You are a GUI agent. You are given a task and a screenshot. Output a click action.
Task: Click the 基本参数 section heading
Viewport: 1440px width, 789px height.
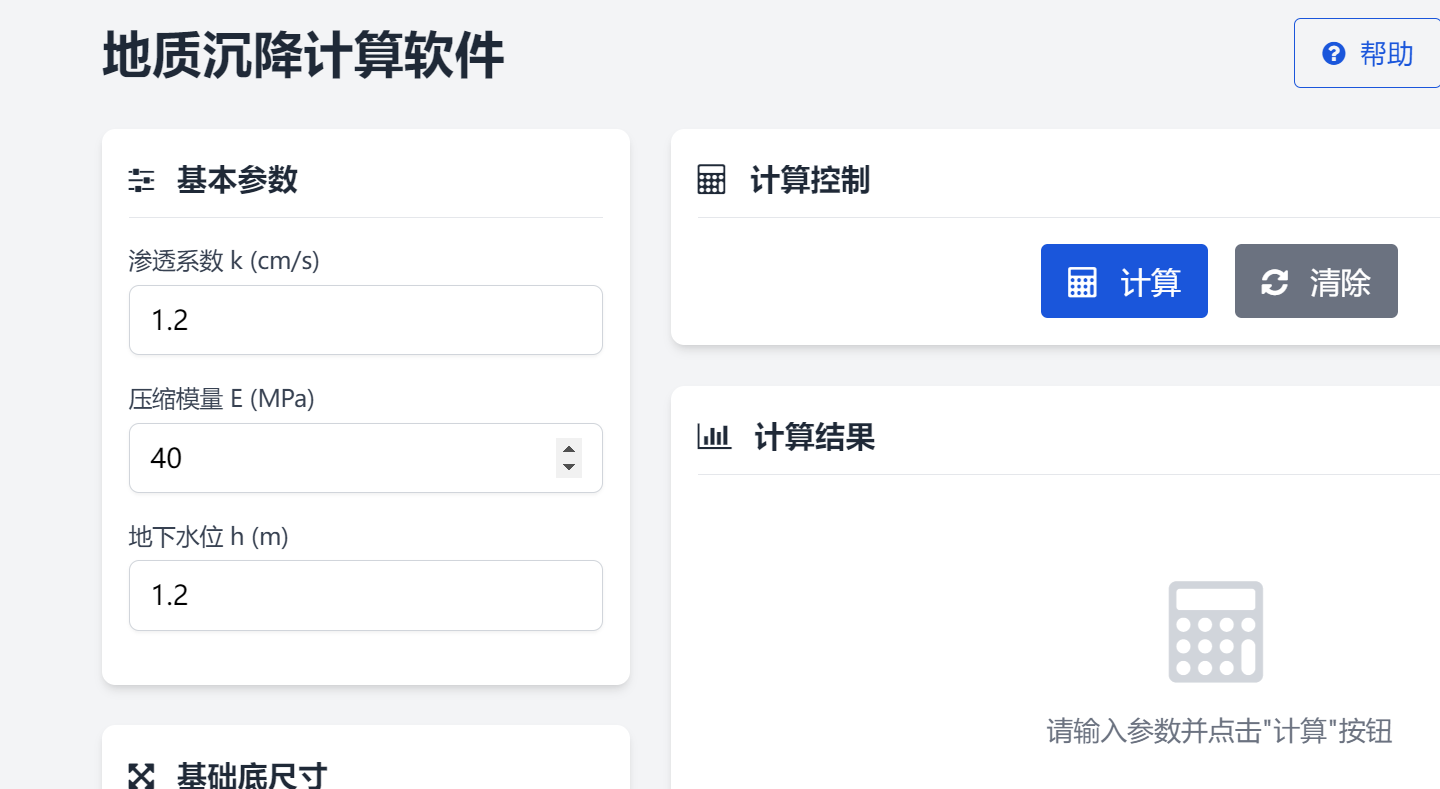(x=237, y=181)
